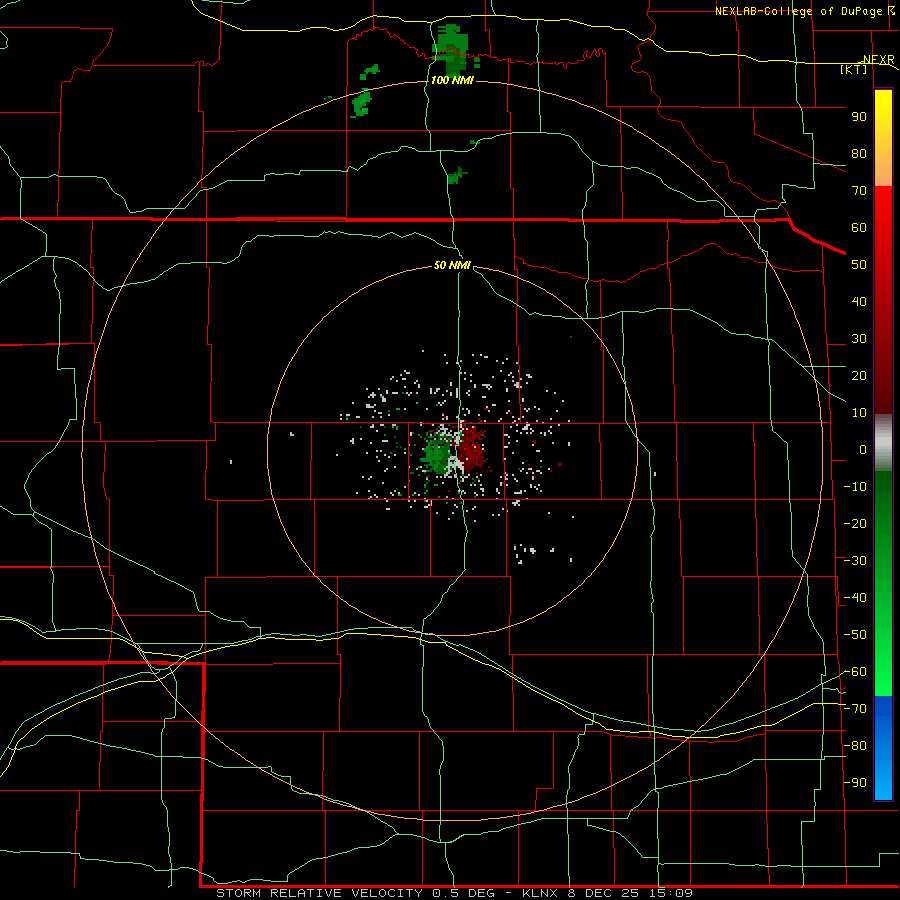
Task: Click the -60 scale value
Action: 855,672
